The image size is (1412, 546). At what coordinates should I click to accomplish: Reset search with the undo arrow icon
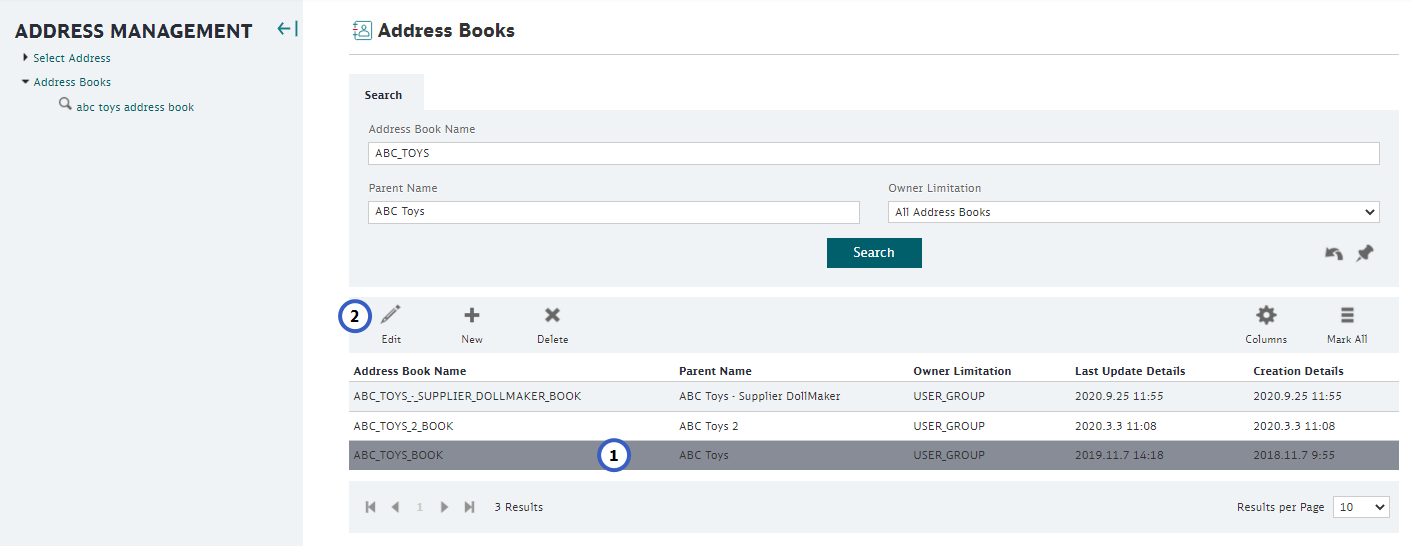(1334, 254)
